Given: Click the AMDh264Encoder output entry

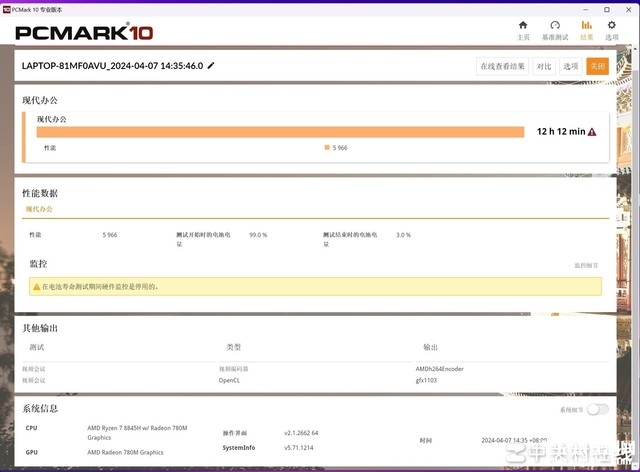Looking at the screenshot, I should pyautogui.click(x=440, y=369).
